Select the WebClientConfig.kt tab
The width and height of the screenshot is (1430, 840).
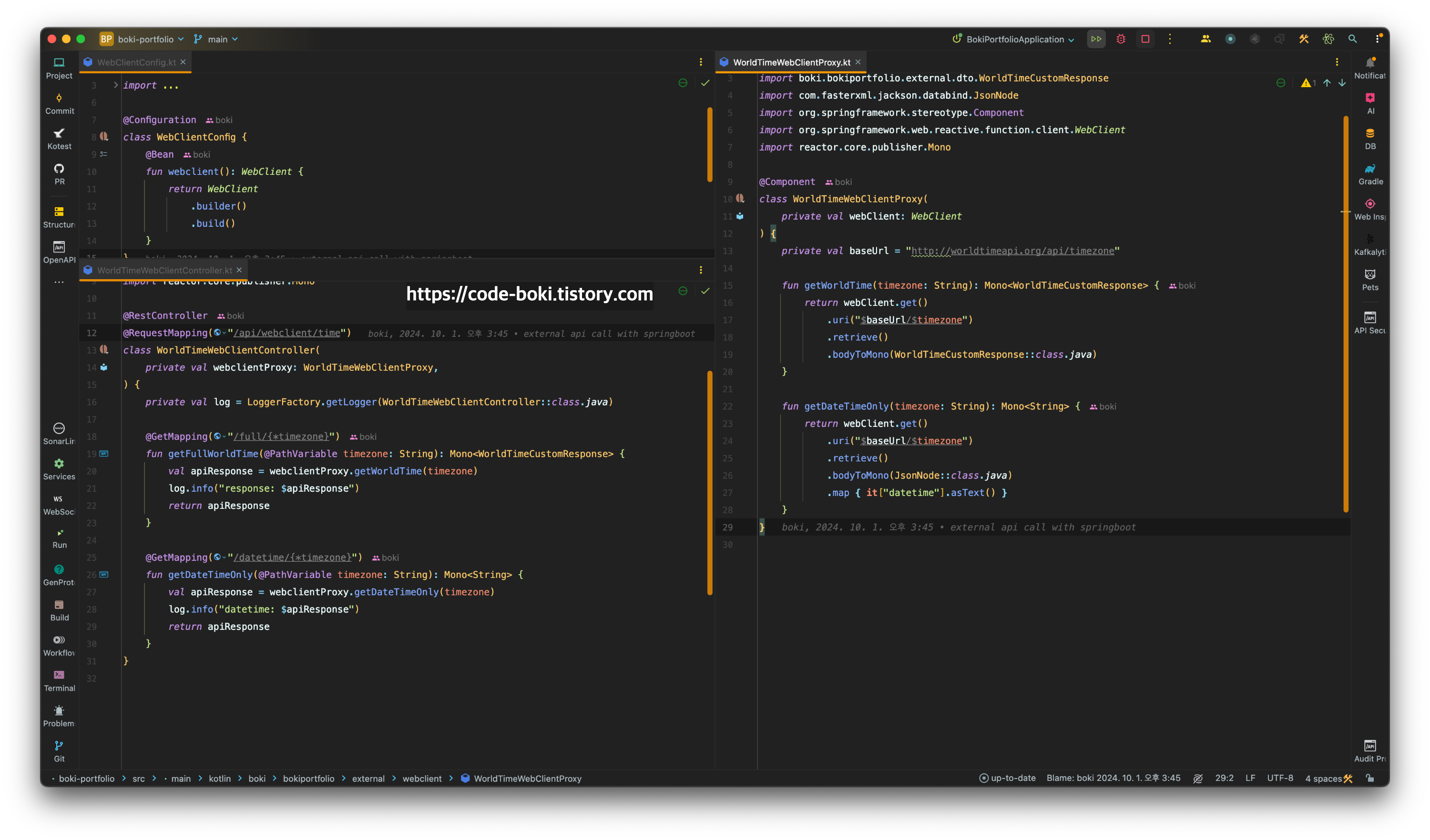click(x=136, y=62)
